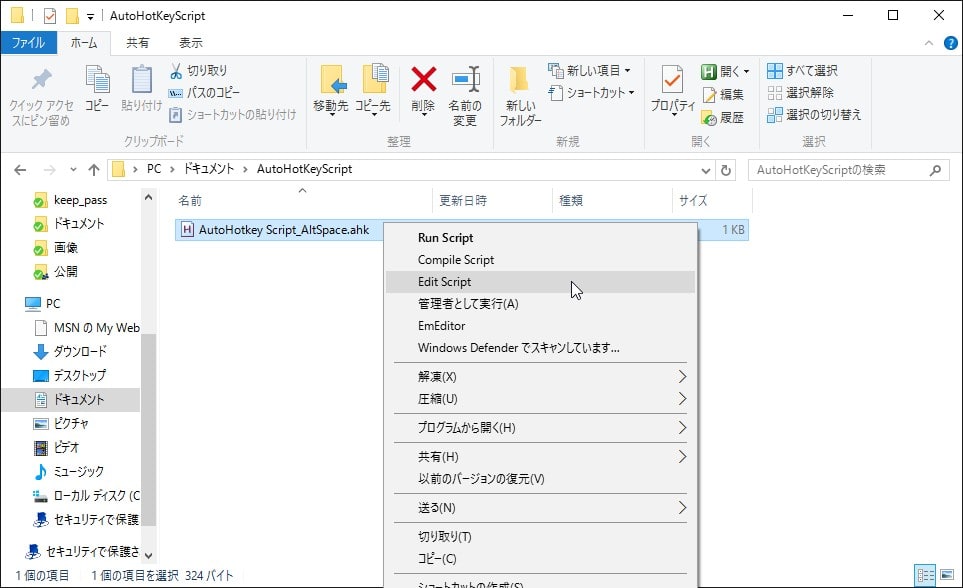
Task: Open the Copy to (コピー先) menu
Action: [373, 90]
